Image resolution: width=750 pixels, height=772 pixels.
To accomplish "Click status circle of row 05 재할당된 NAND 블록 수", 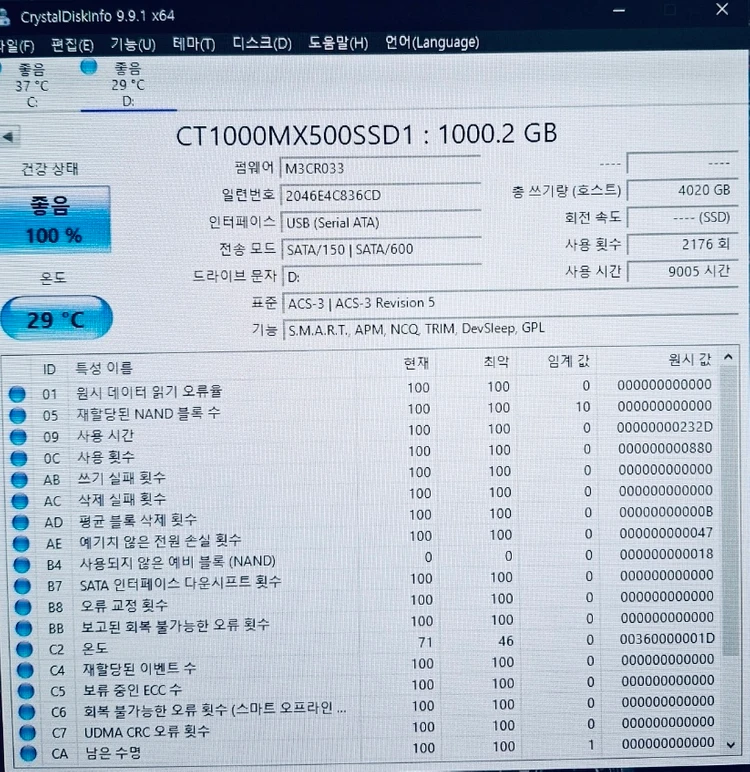I will pyautogui.click(x=17, y=416).
